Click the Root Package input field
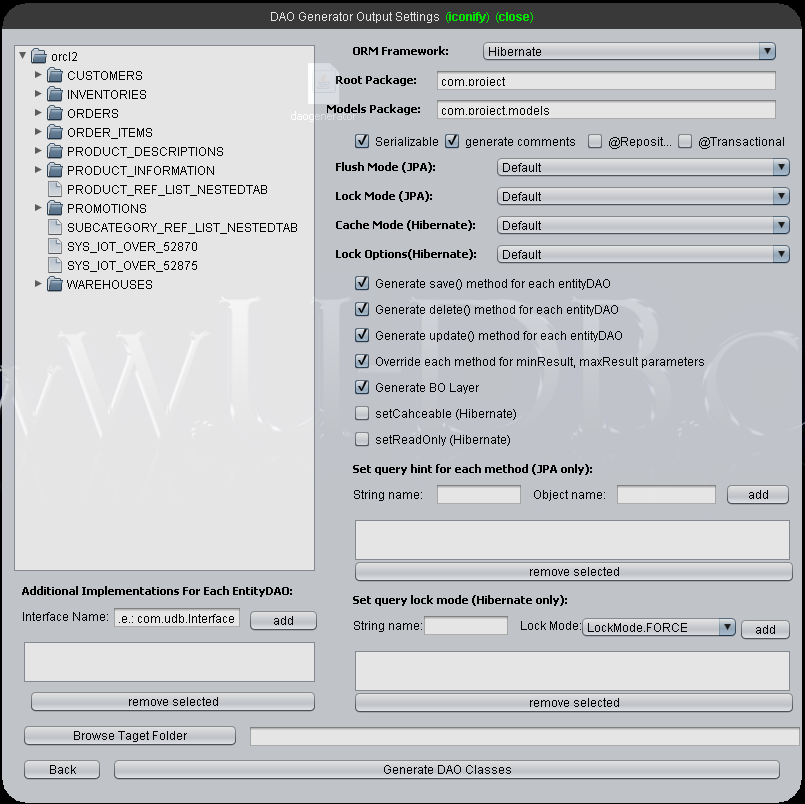The image size is (805, 804). (x=606, y=81)
